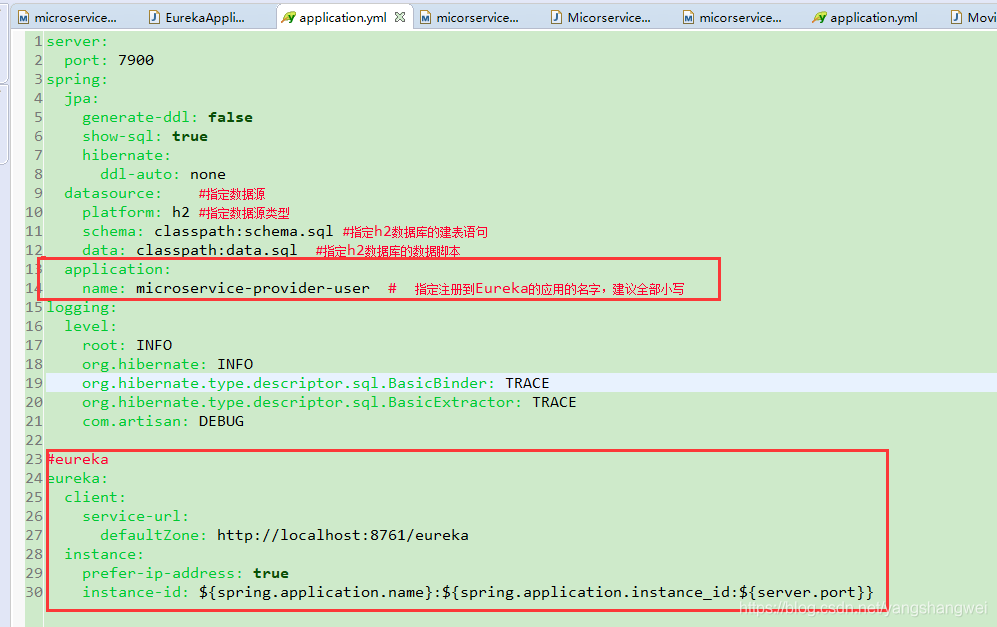
Task: Click the show-sql true value
Action: 190,136
